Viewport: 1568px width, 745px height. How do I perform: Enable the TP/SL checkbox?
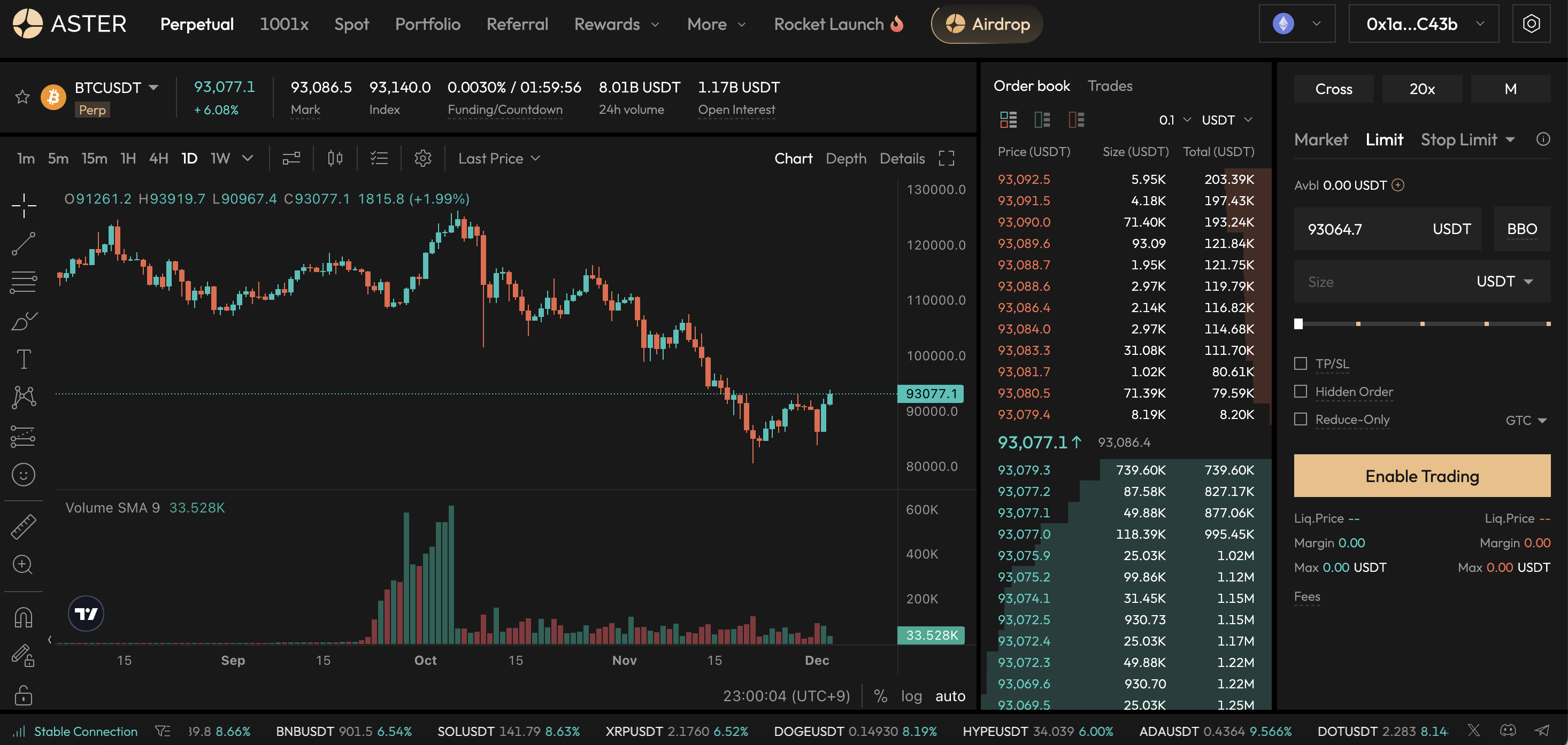click(x=1300, y=363)
